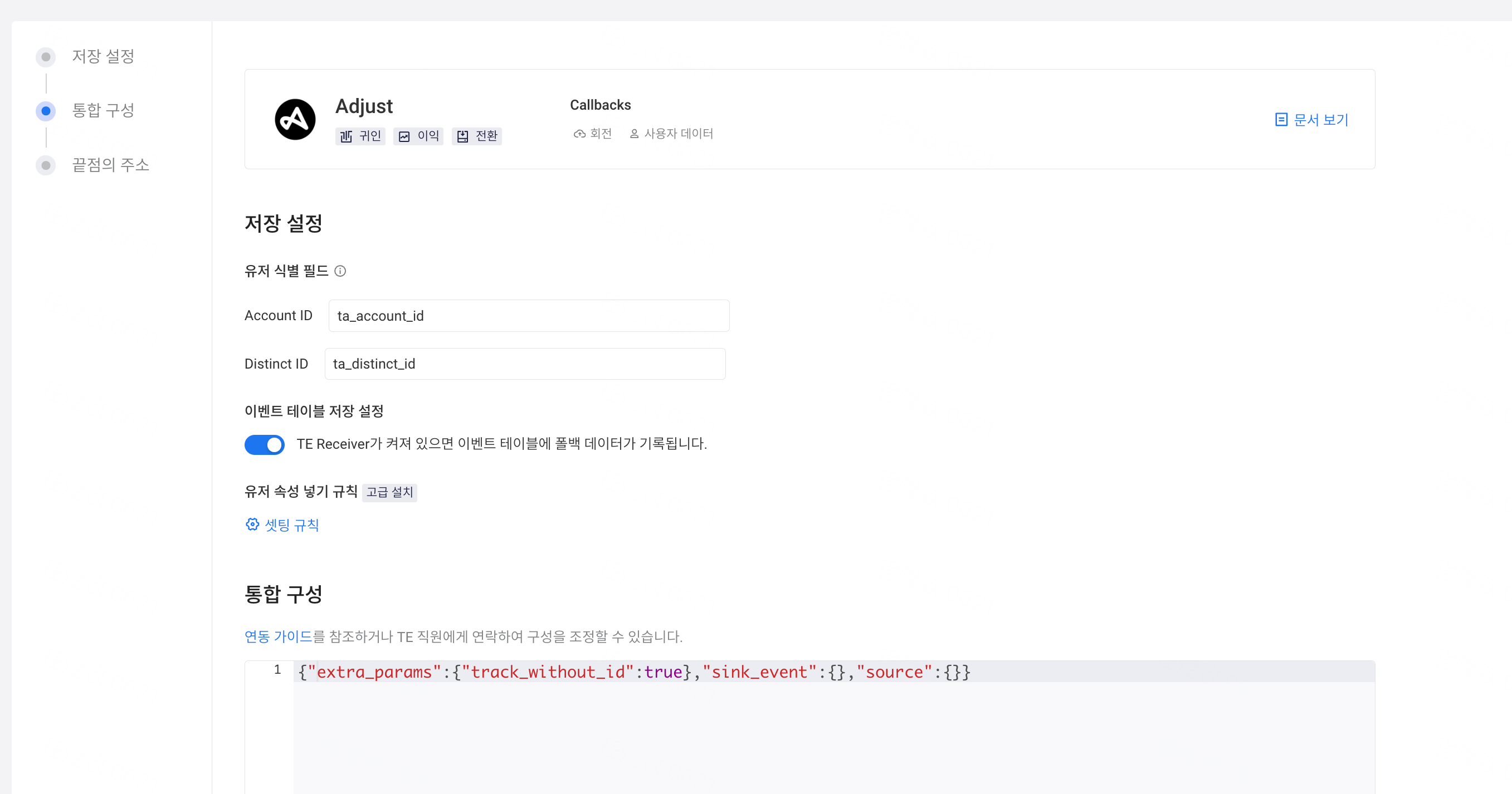Open the 연동 가이드 link
The image size is (1512, 794).
[x=278, y=637]
